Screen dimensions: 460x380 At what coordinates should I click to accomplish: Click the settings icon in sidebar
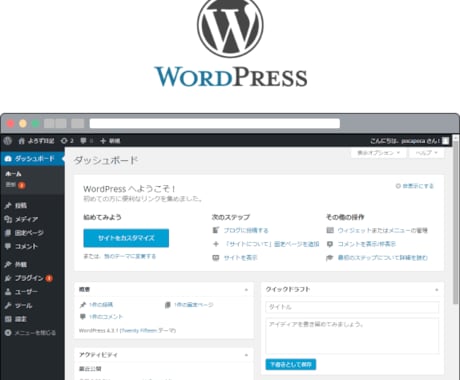(x=8, y=319)
